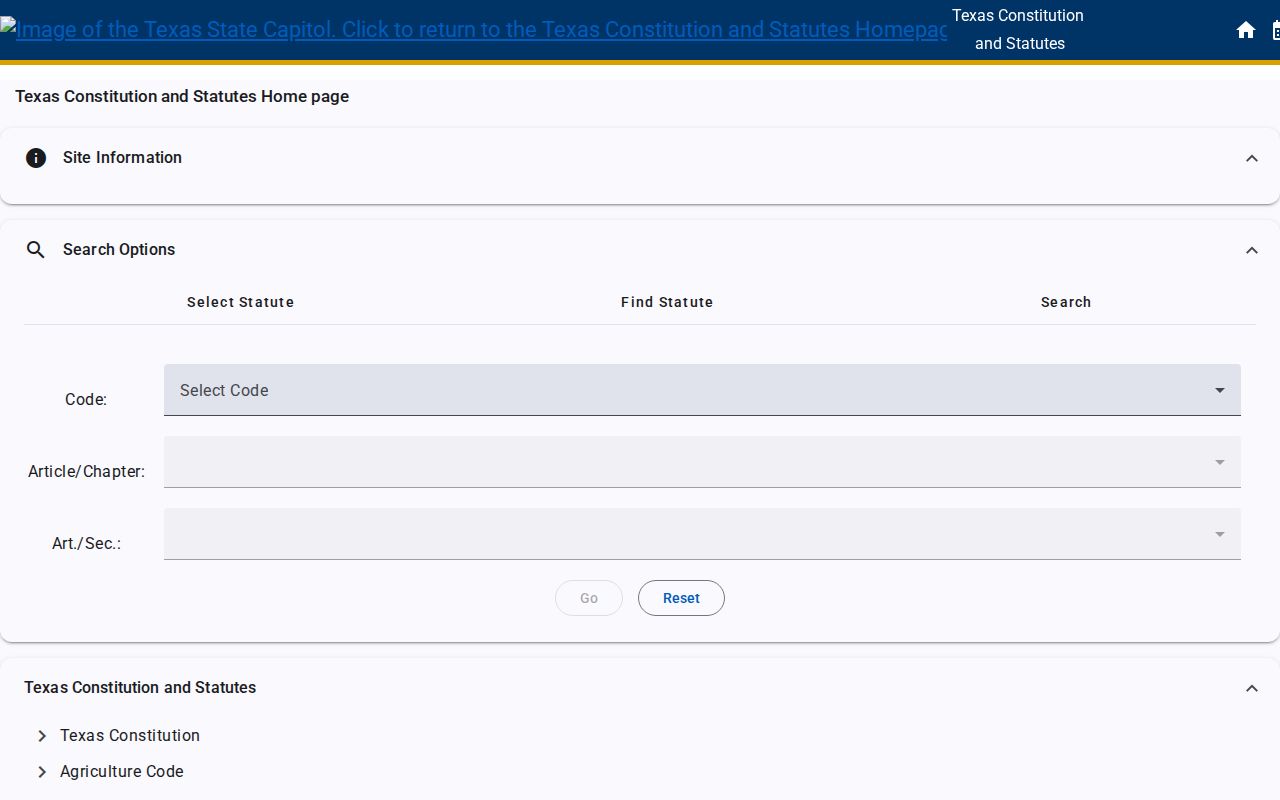Switch to the Find Statute tab
Viewport: 1280px width, 800px height.
point(667,302)
